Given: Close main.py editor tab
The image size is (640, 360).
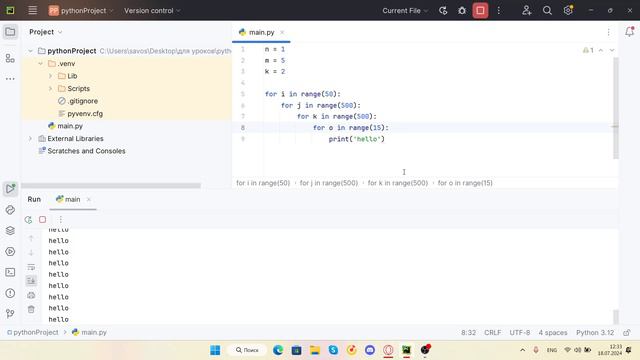Looking at the screenshot, I should [282, 32].
